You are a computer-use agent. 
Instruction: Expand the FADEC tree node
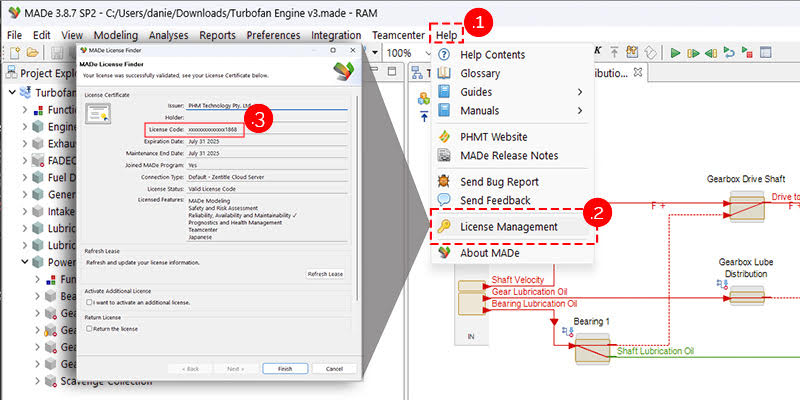(x=24, y=160)
